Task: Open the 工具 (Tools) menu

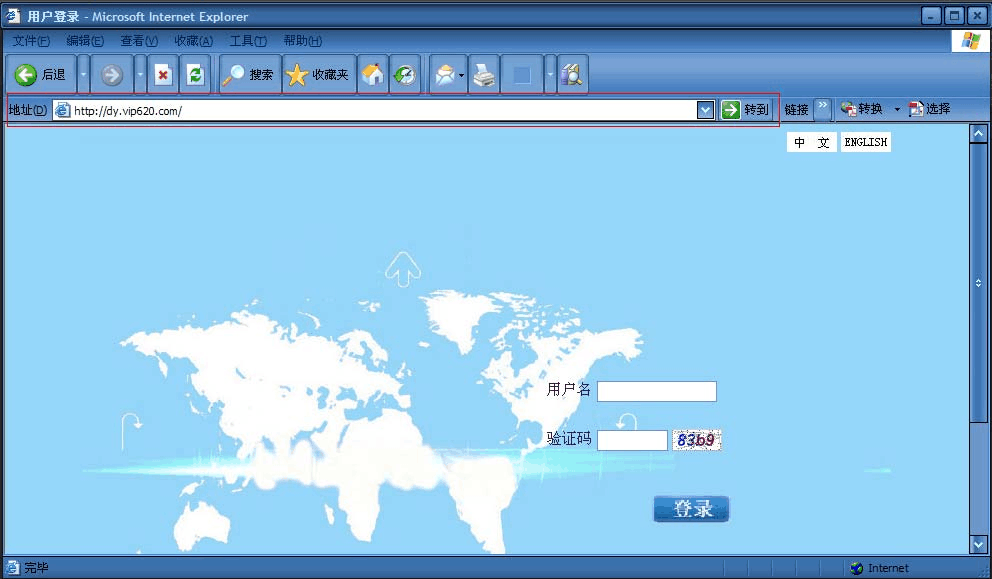Action: click(x=247, y=41)
